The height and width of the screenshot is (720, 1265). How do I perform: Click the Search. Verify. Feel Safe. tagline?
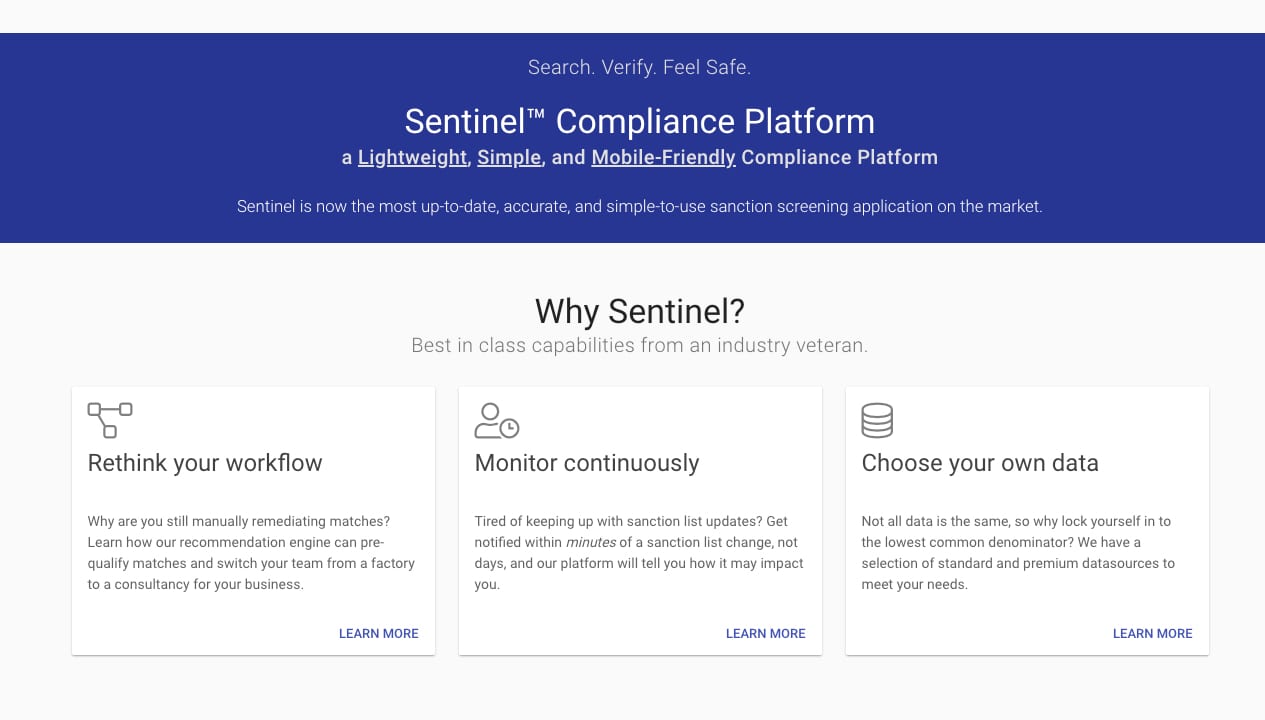(639, 67)
